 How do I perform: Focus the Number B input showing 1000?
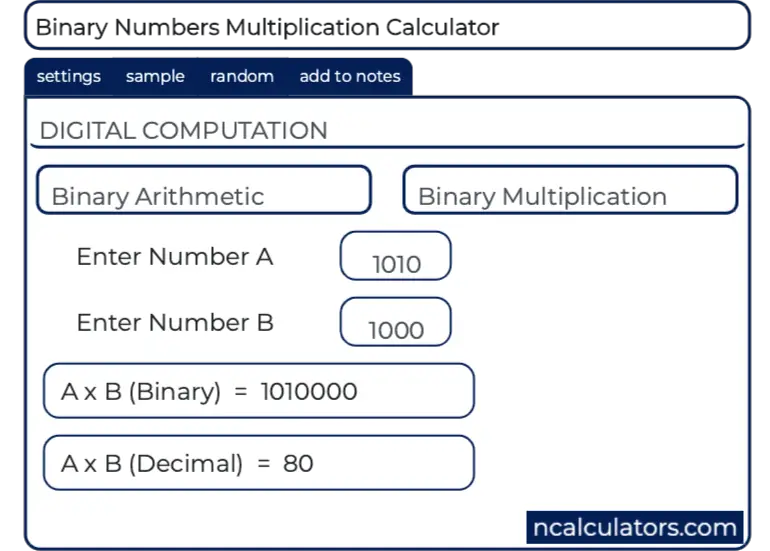pos(396,323)
